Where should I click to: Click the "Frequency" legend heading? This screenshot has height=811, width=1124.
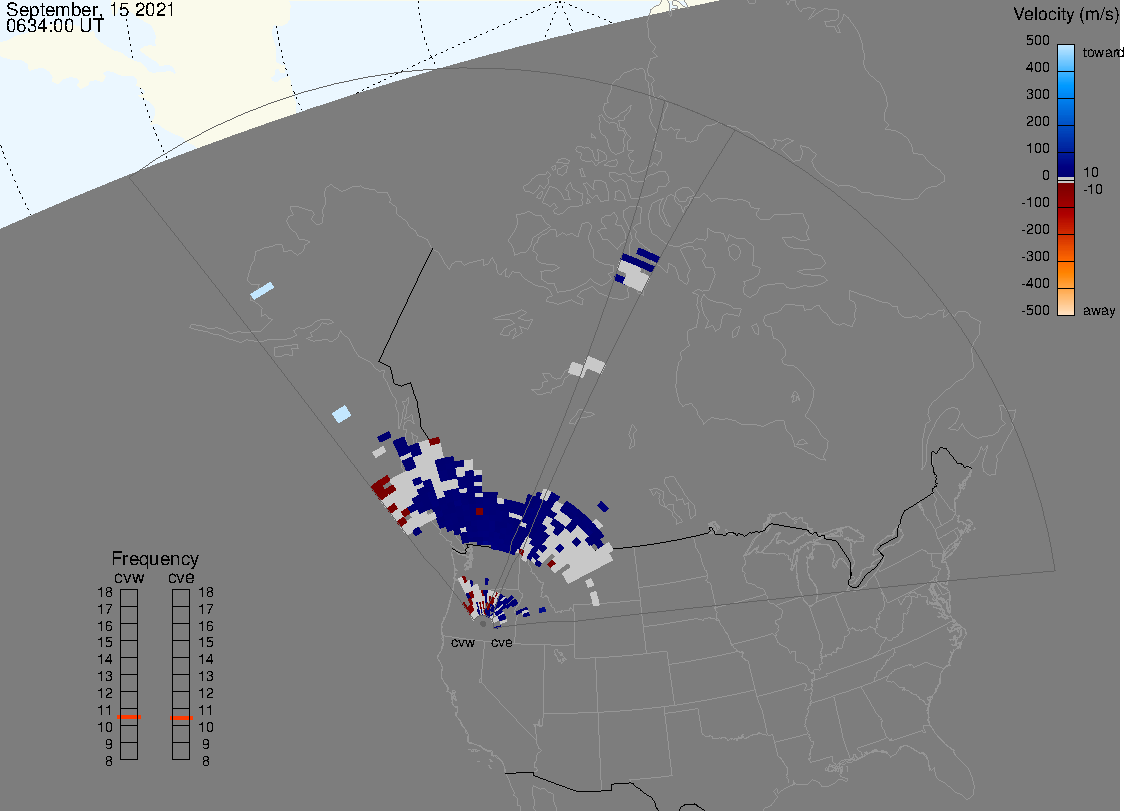coord(155,559)
